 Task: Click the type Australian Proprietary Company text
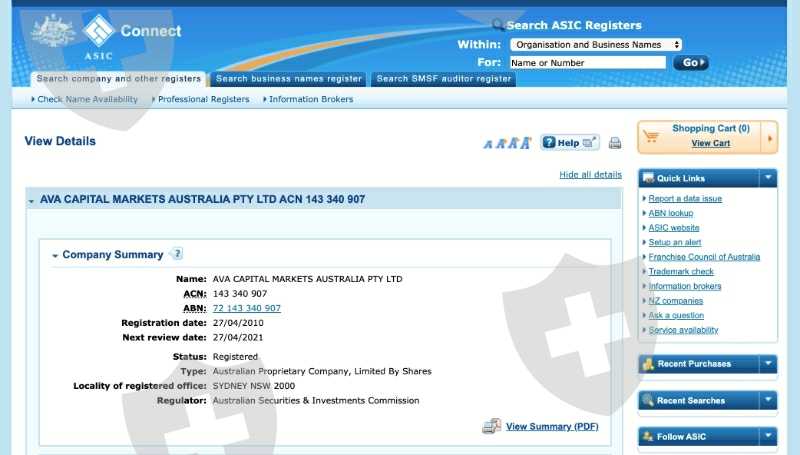322,371
